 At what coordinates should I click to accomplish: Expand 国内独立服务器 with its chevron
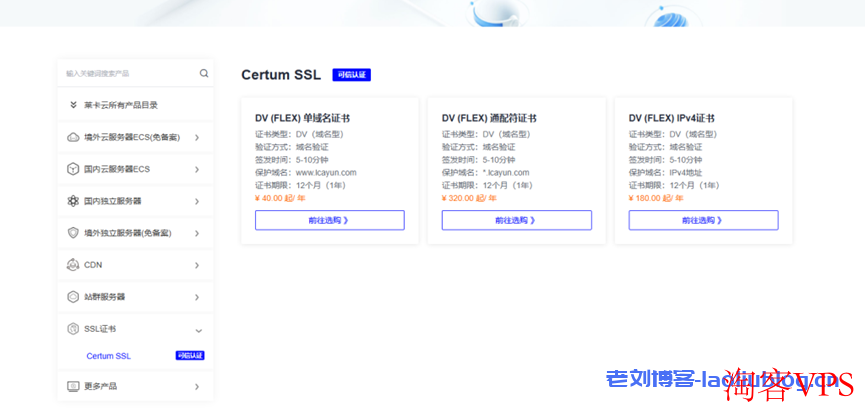click(197, 201)
